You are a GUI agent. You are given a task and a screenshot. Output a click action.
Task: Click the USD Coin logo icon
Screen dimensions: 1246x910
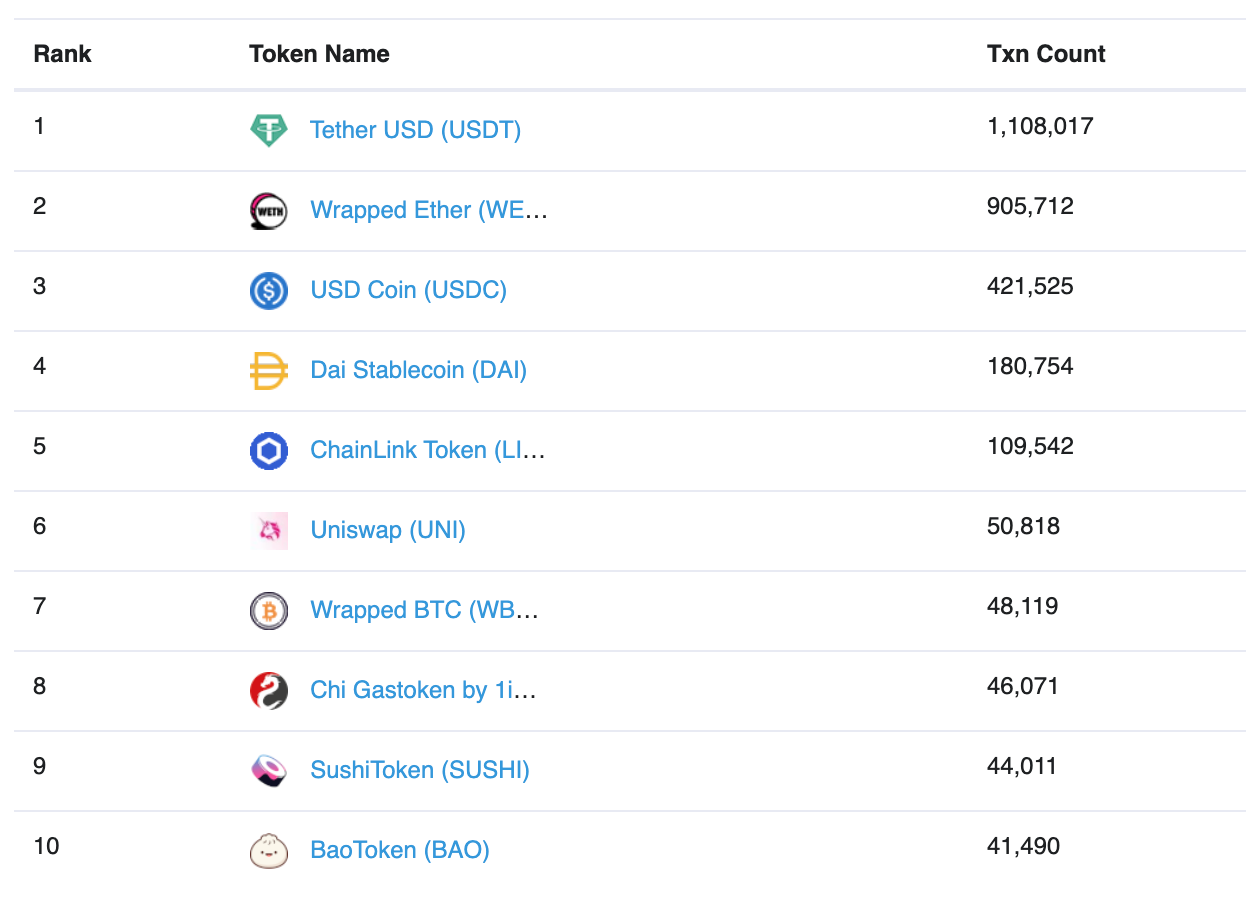tap(268, 290)
